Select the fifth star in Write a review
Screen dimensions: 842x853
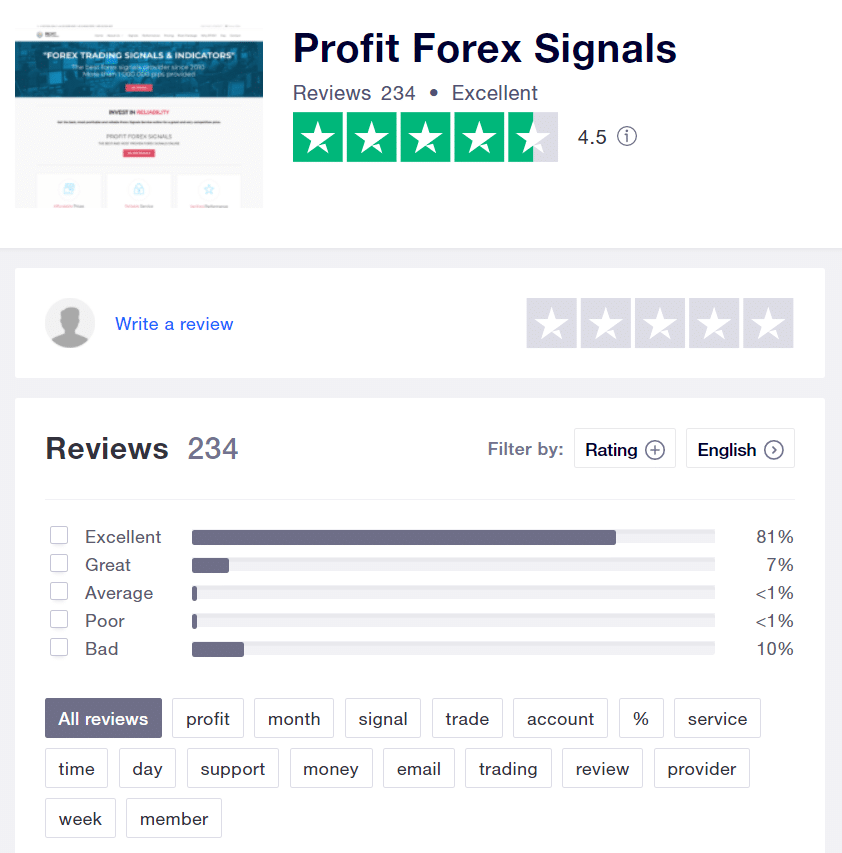pos(768,323)
